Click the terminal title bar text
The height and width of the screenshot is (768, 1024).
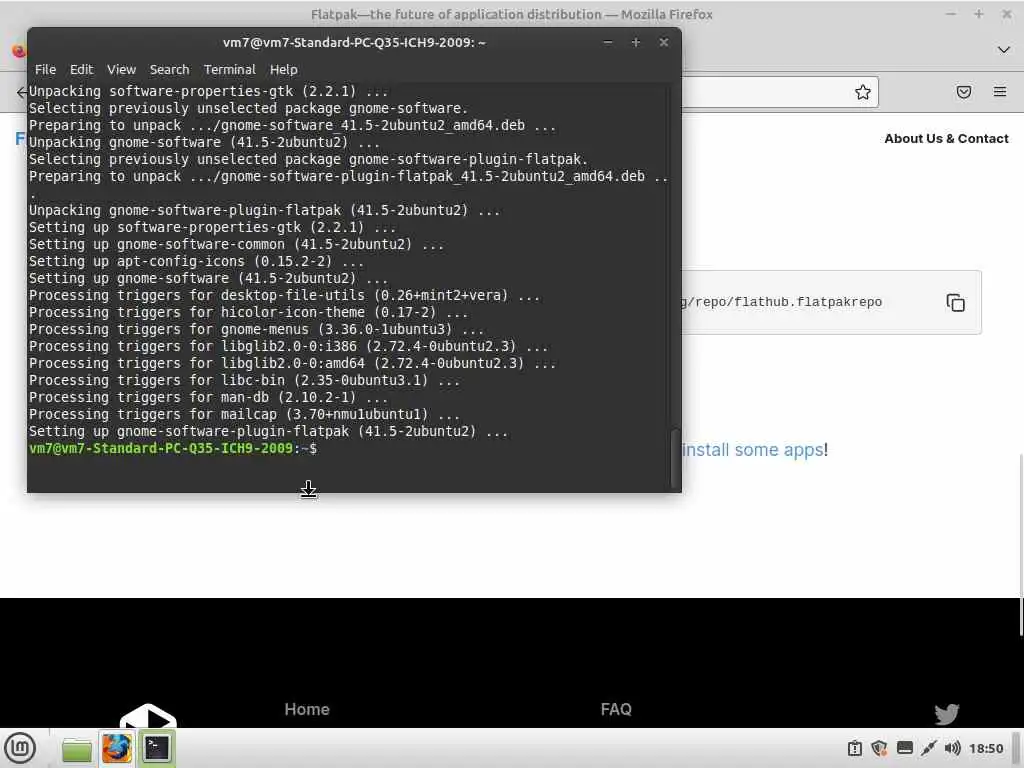tap(354, 42)
